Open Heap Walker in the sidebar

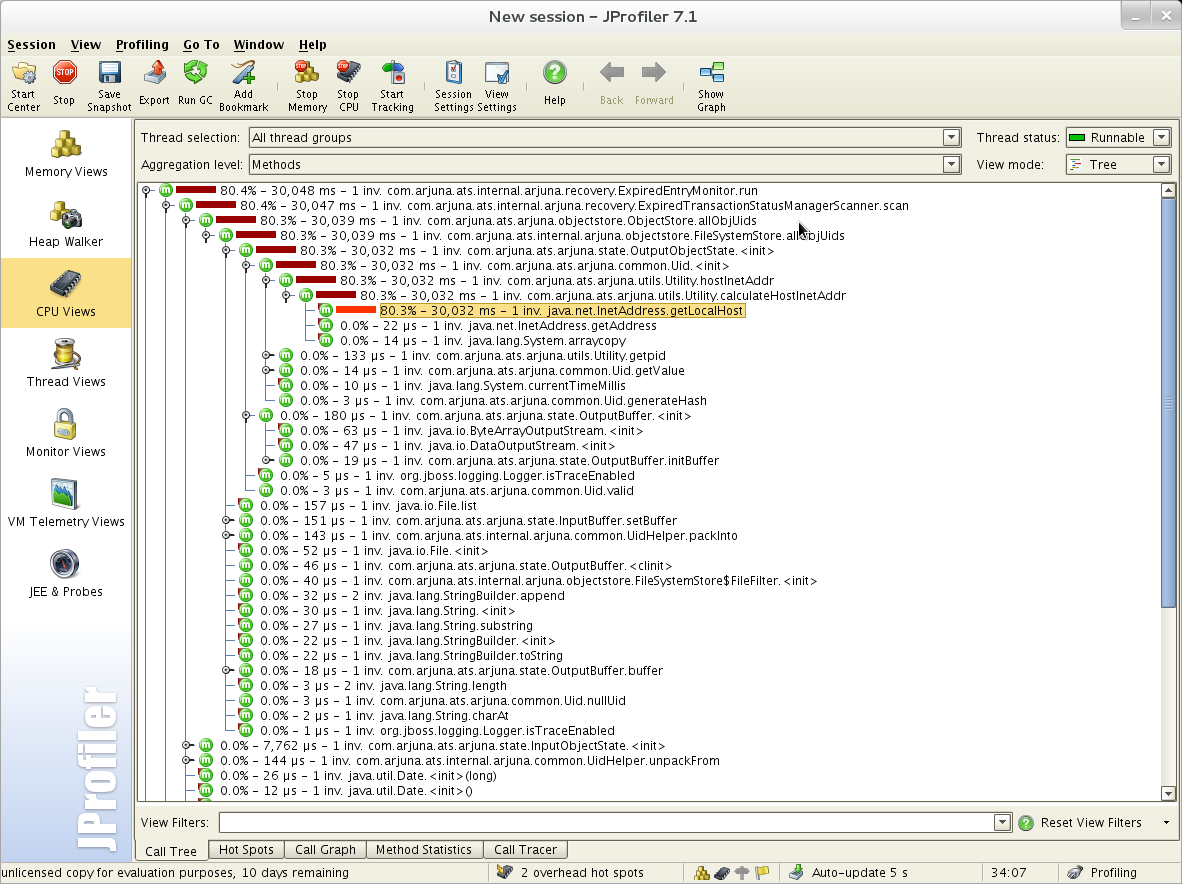66,225
